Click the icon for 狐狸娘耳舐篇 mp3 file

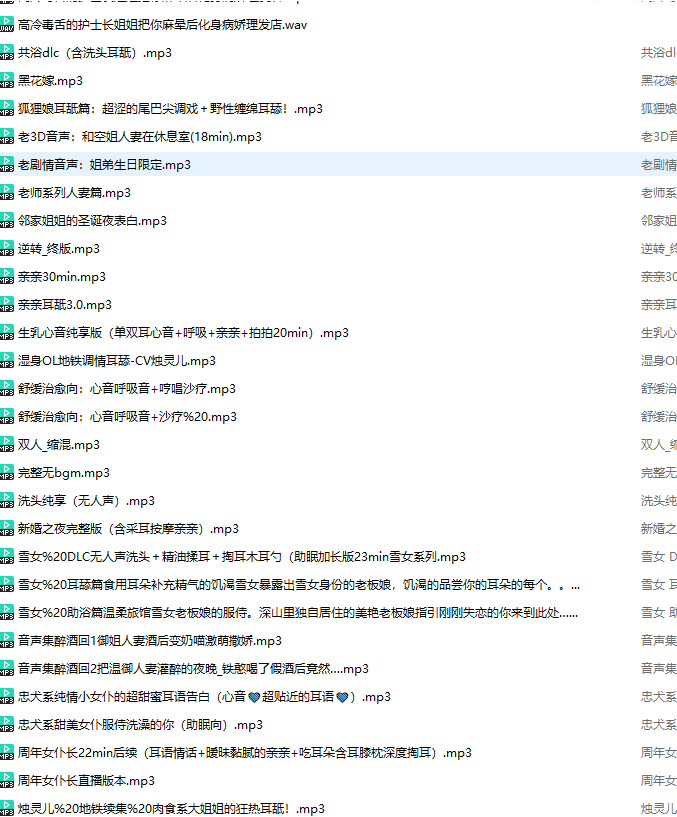click(x=7, y=108)
